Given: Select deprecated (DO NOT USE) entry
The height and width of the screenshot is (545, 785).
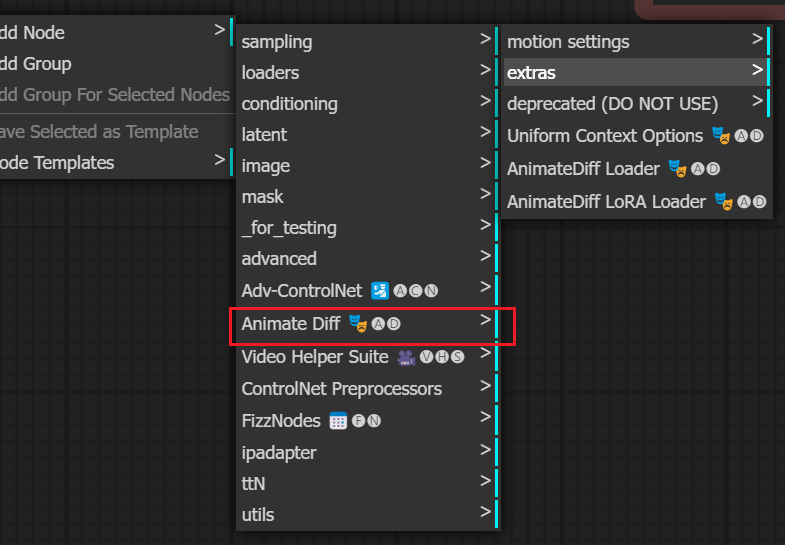Looking at the screenshot, I should pyautogui.click(x=612, y=104).
